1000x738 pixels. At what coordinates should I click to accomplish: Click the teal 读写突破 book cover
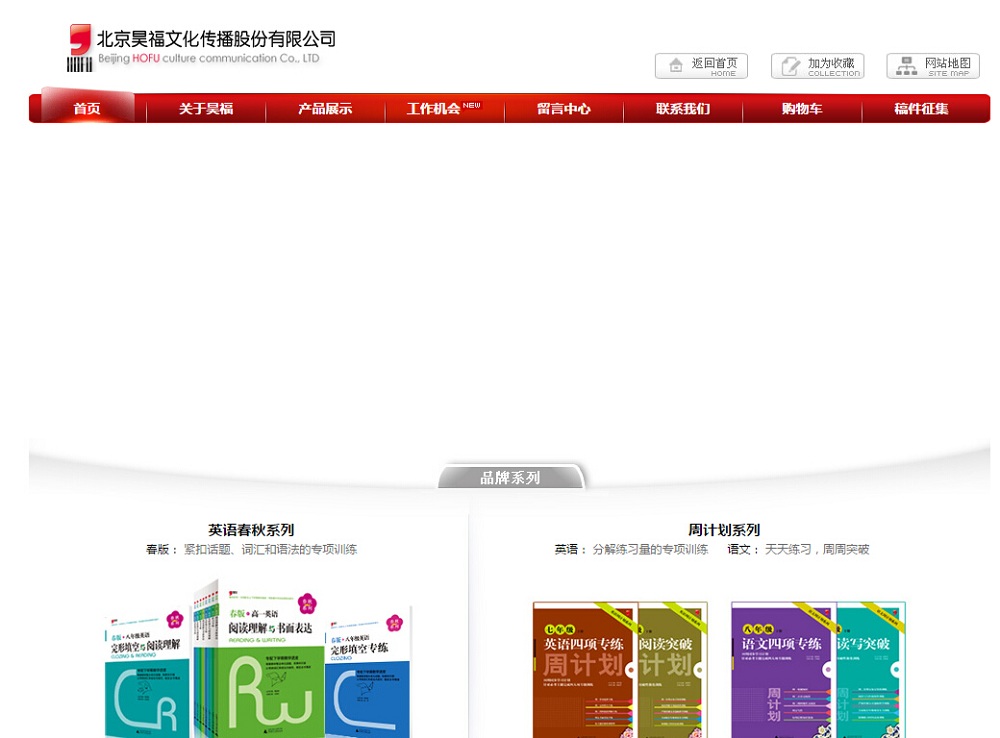click(871, 669)
